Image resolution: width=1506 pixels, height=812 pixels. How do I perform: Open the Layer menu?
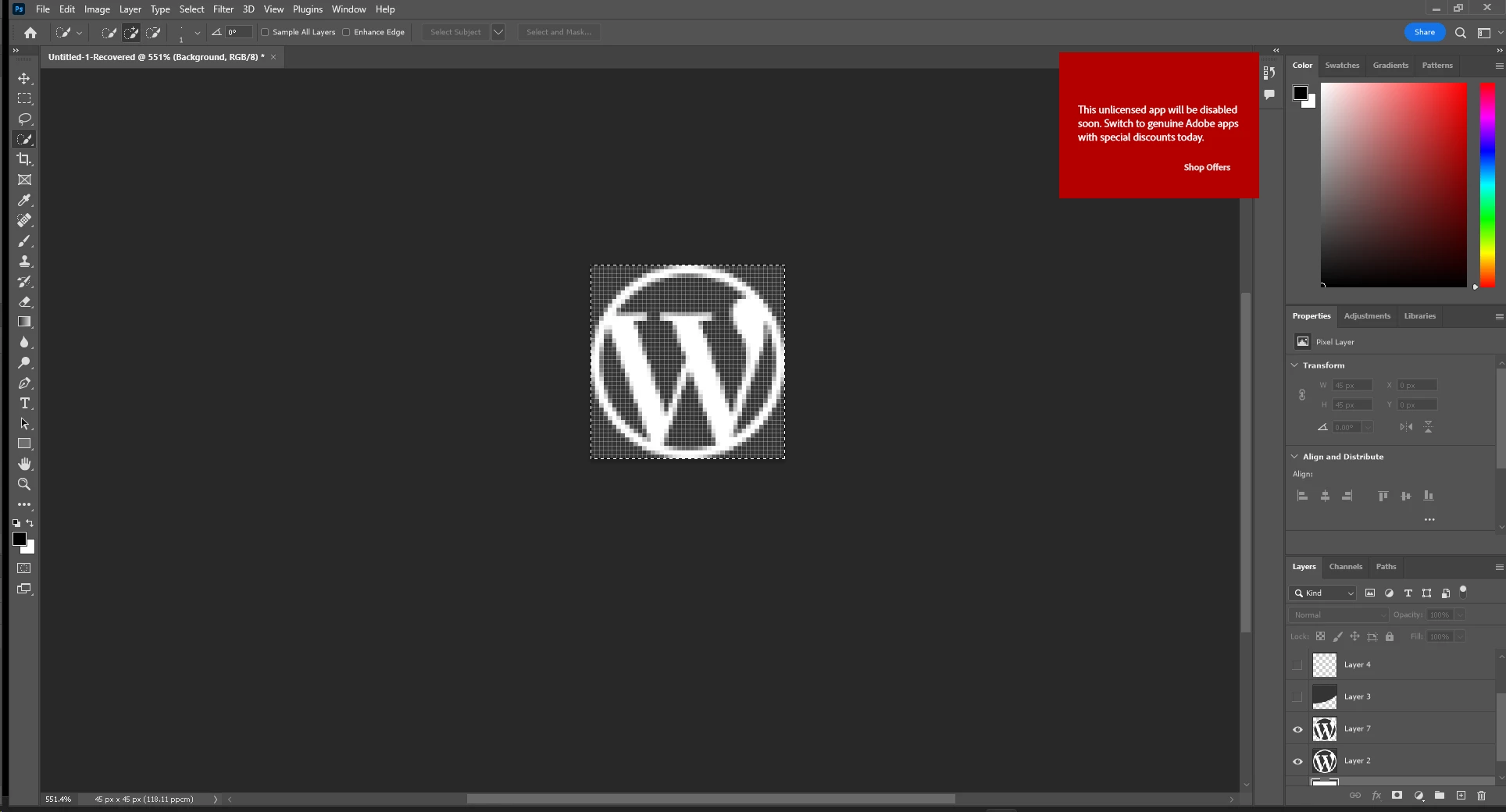130,9
